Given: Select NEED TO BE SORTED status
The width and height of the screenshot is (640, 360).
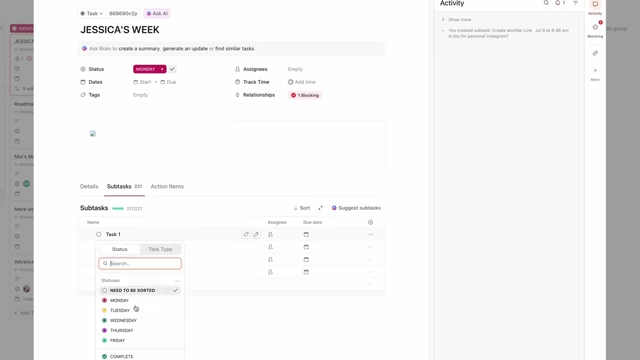Looking at the screenshot, I should tap(140, 290).
